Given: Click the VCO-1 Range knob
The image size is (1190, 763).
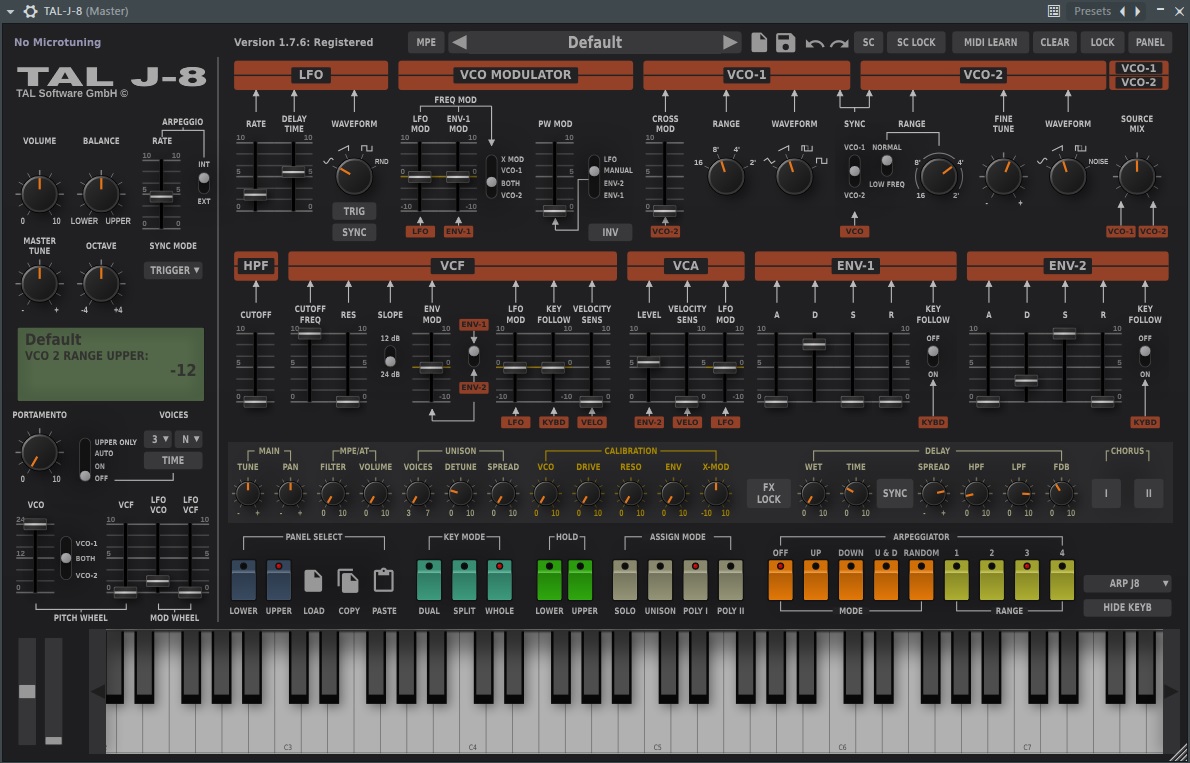Looking at the screenshot, I should click(x=726, y=176).
